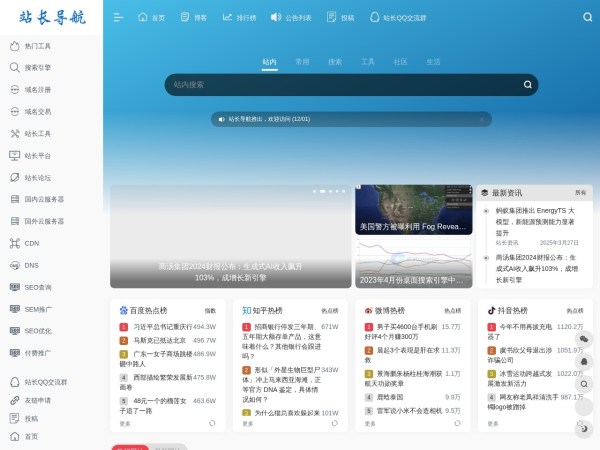
Task: Refresh the 微博热搜 list
Action: pyautogui.click(x=457, y=423)
